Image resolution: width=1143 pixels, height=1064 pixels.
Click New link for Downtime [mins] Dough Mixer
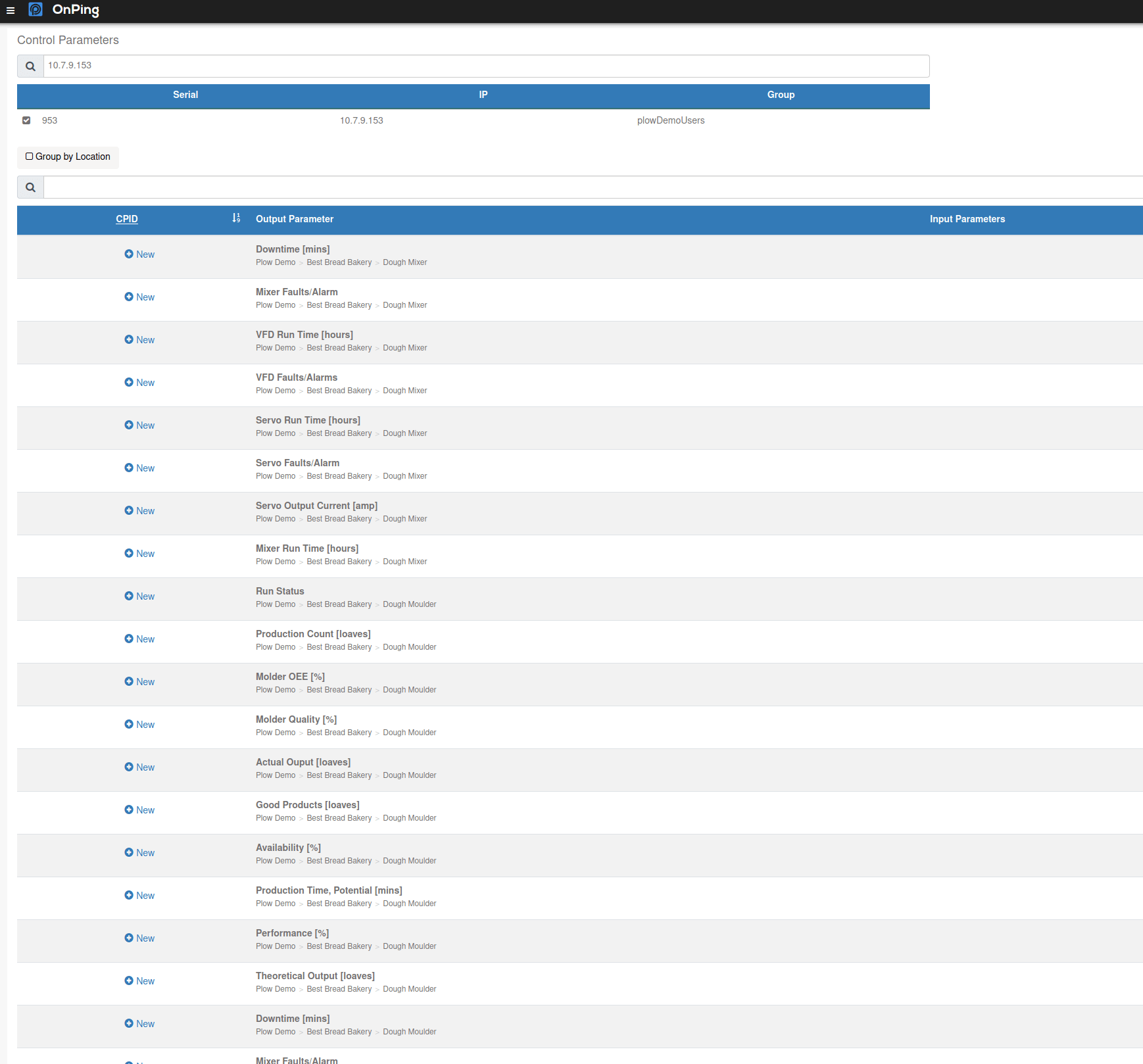pyautogui.click(x=145, y=254)
